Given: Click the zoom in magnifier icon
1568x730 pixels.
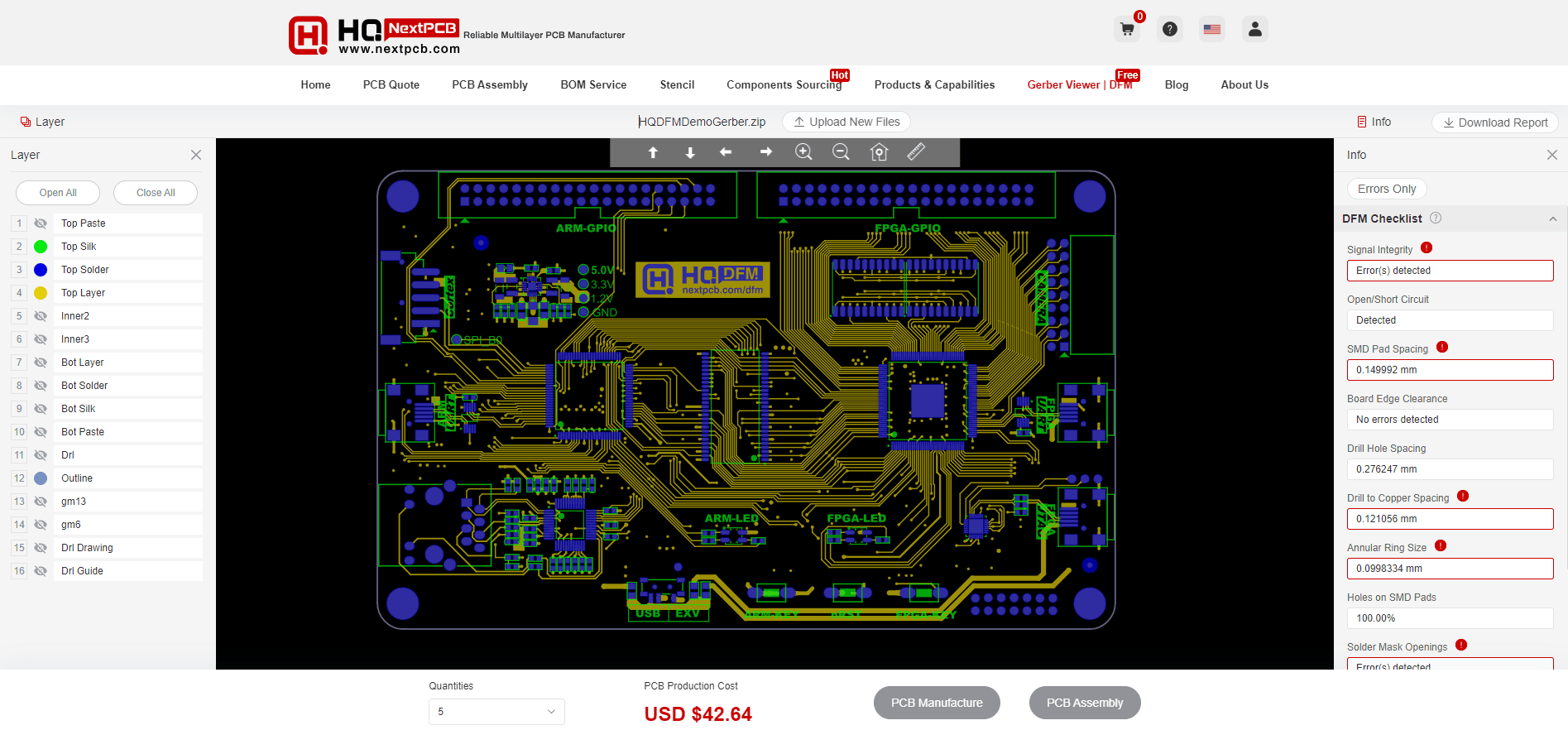Looking at the screenshot, I should coord(803,152).
